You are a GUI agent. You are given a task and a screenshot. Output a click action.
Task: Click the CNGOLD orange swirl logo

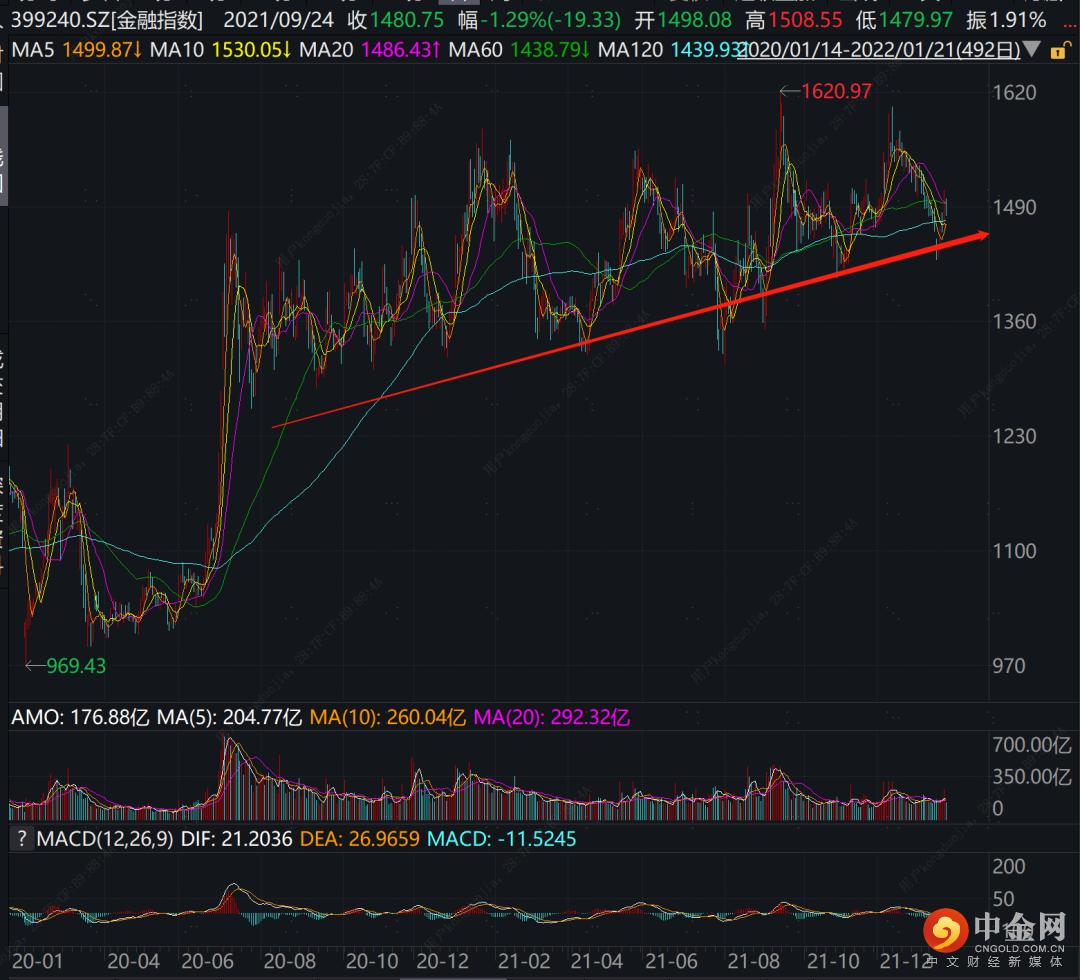pos(946,930)
